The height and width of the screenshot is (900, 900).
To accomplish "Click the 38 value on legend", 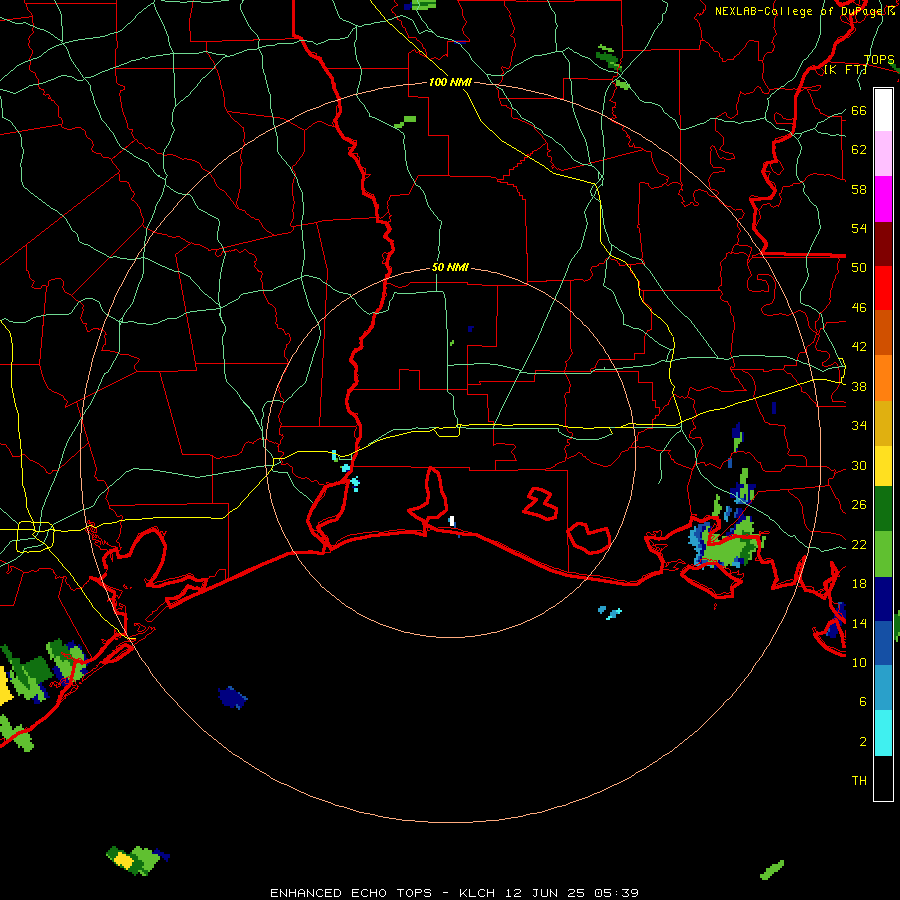I will pyautogui.click(x=859, y=386).
